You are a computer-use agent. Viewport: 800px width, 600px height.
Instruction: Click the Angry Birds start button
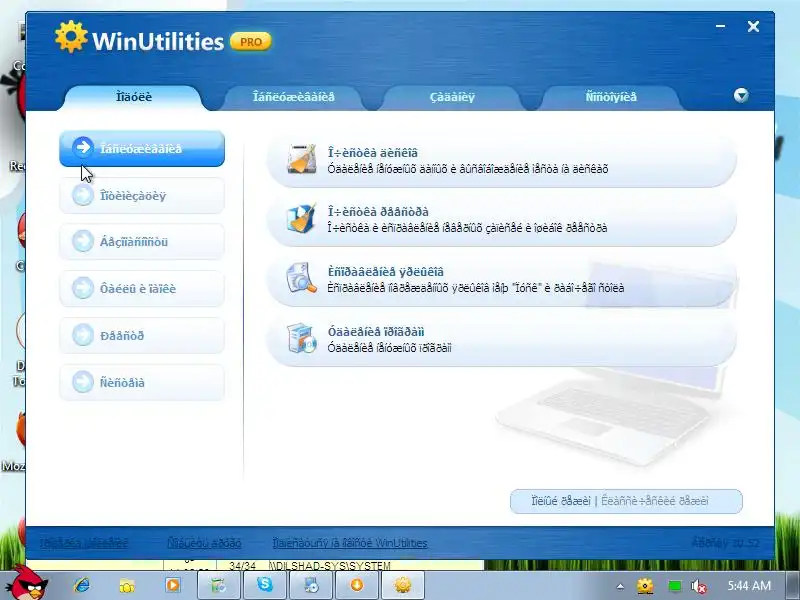click(28, 583)
